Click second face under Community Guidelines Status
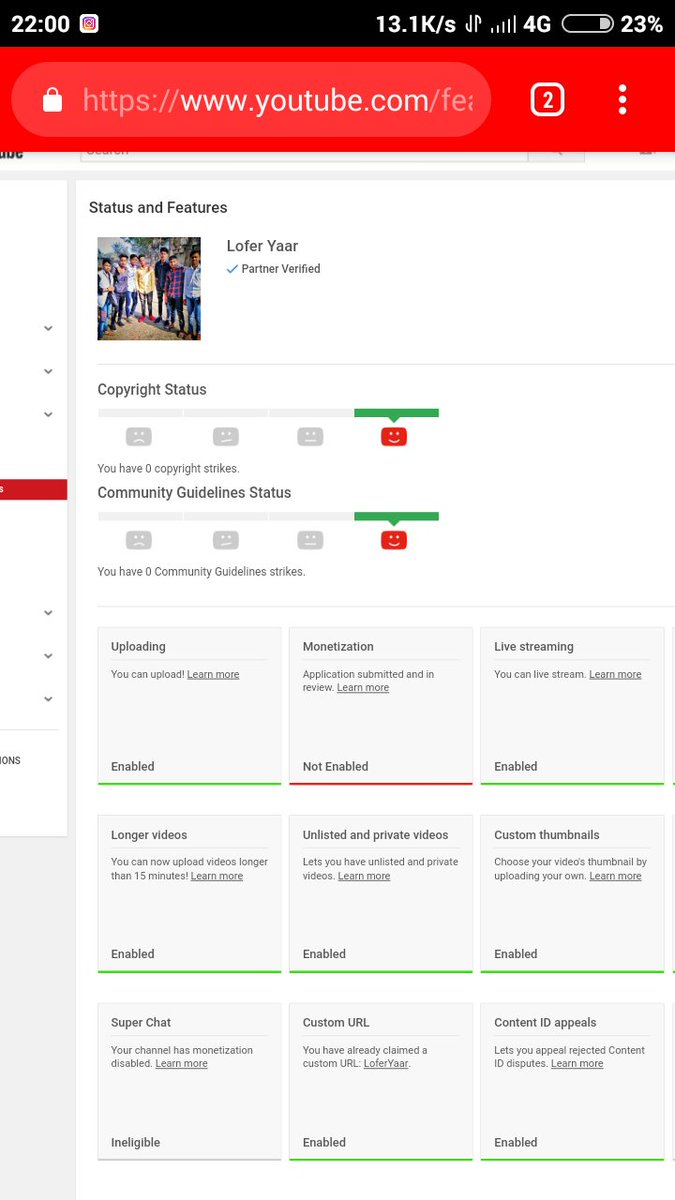The width and height of the screenshot is (675, 1200). tap(225, 540)
